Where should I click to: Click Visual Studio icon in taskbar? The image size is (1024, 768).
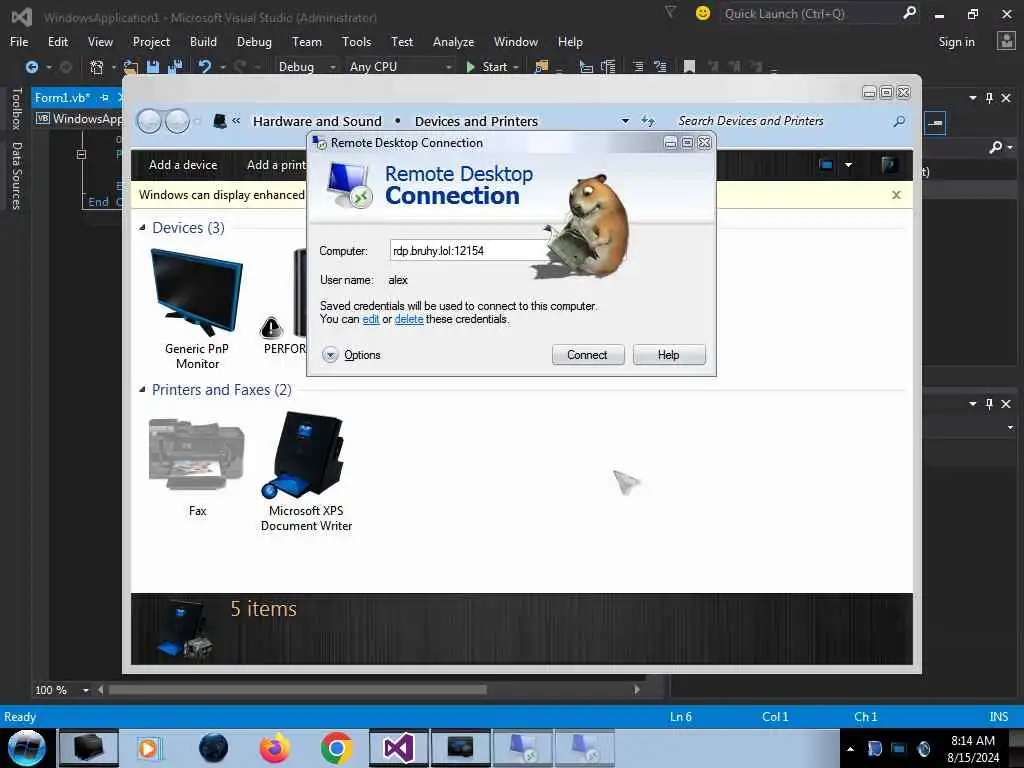pyautogui.click(x=398, y=748)
